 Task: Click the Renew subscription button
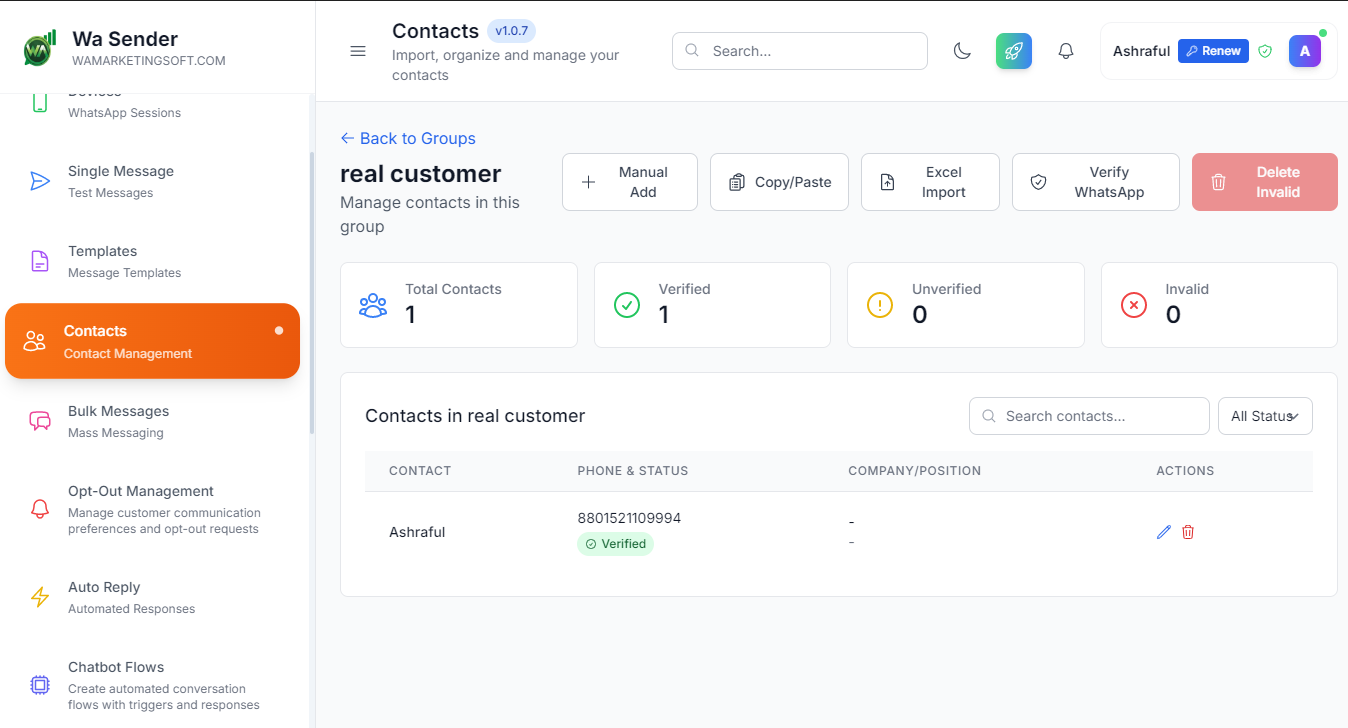[1212, 50]
